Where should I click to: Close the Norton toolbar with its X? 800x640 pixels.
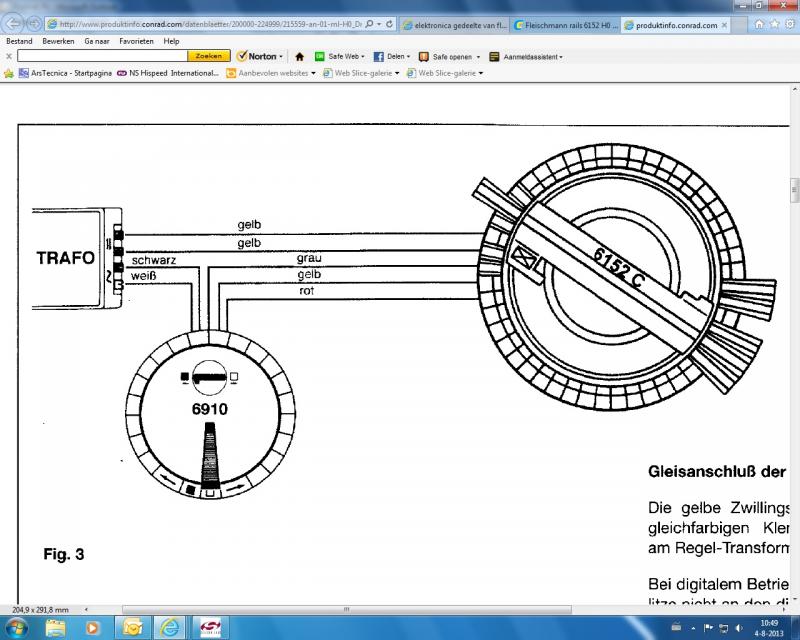(x=9, y=56)
